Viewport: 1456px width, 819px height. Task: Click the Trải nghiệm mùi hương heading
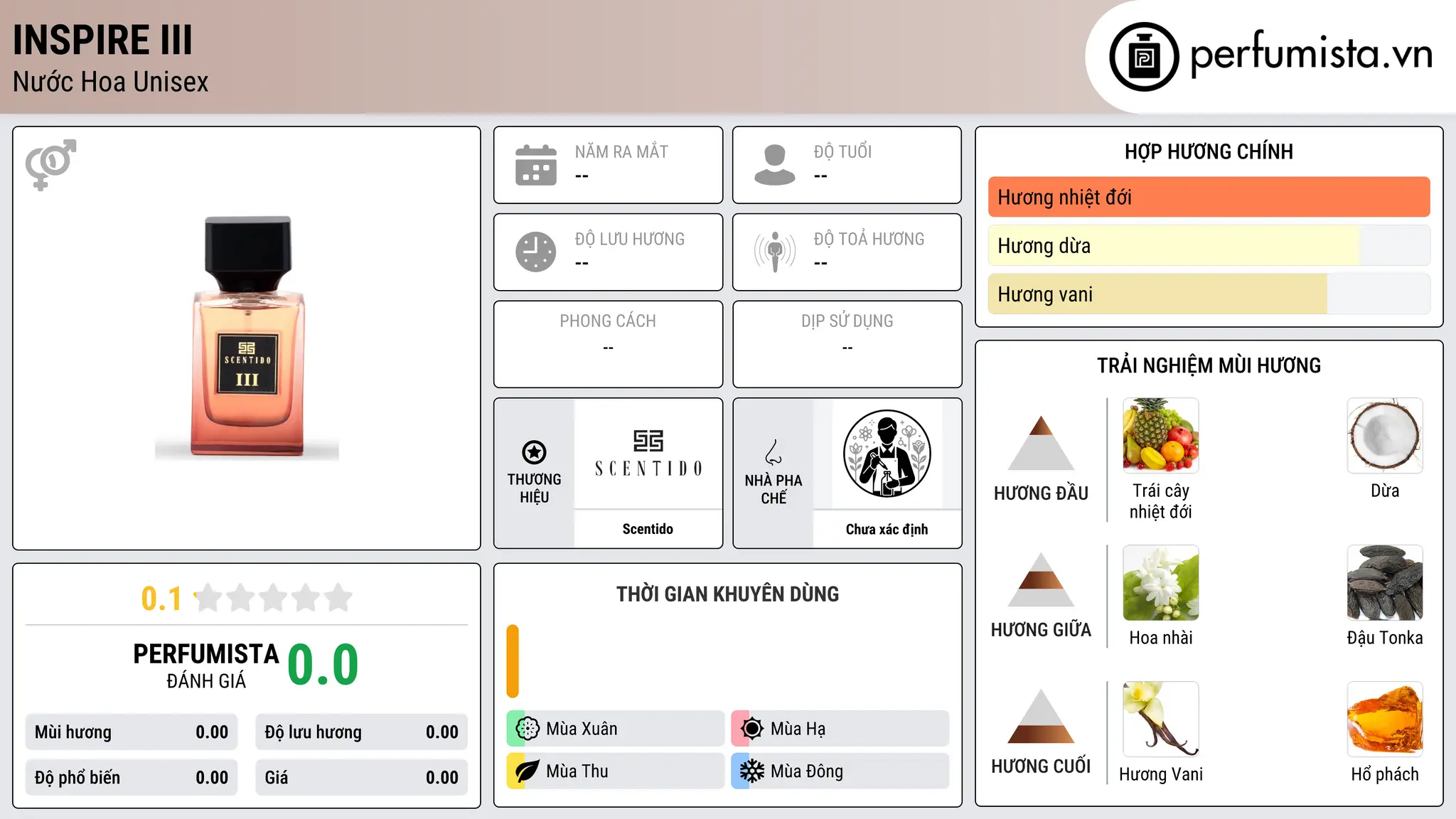pyautogui.click(x=1209, y=365)
